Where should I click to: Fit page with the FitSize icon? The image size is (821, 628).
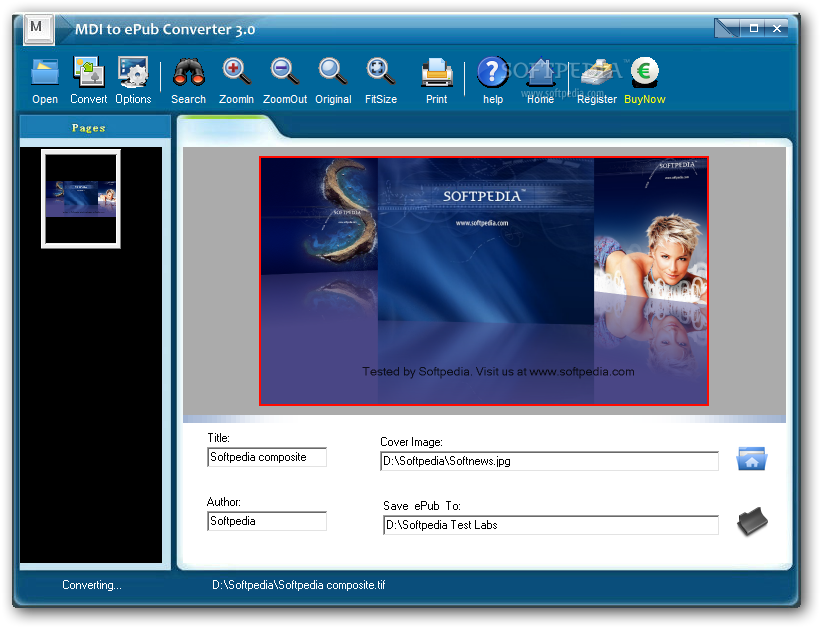click(381, 72)
